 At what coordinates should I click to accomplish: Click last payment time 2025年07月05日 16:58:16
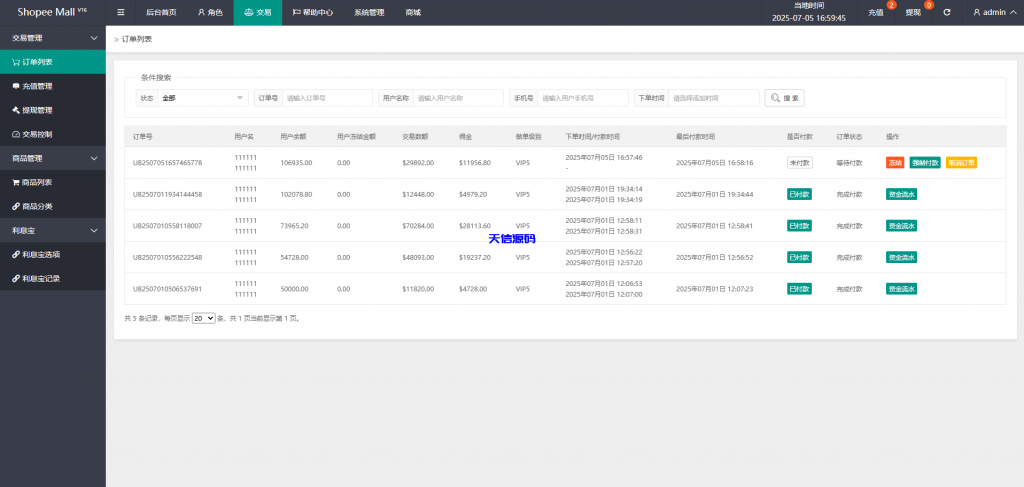tap(714, 163)
